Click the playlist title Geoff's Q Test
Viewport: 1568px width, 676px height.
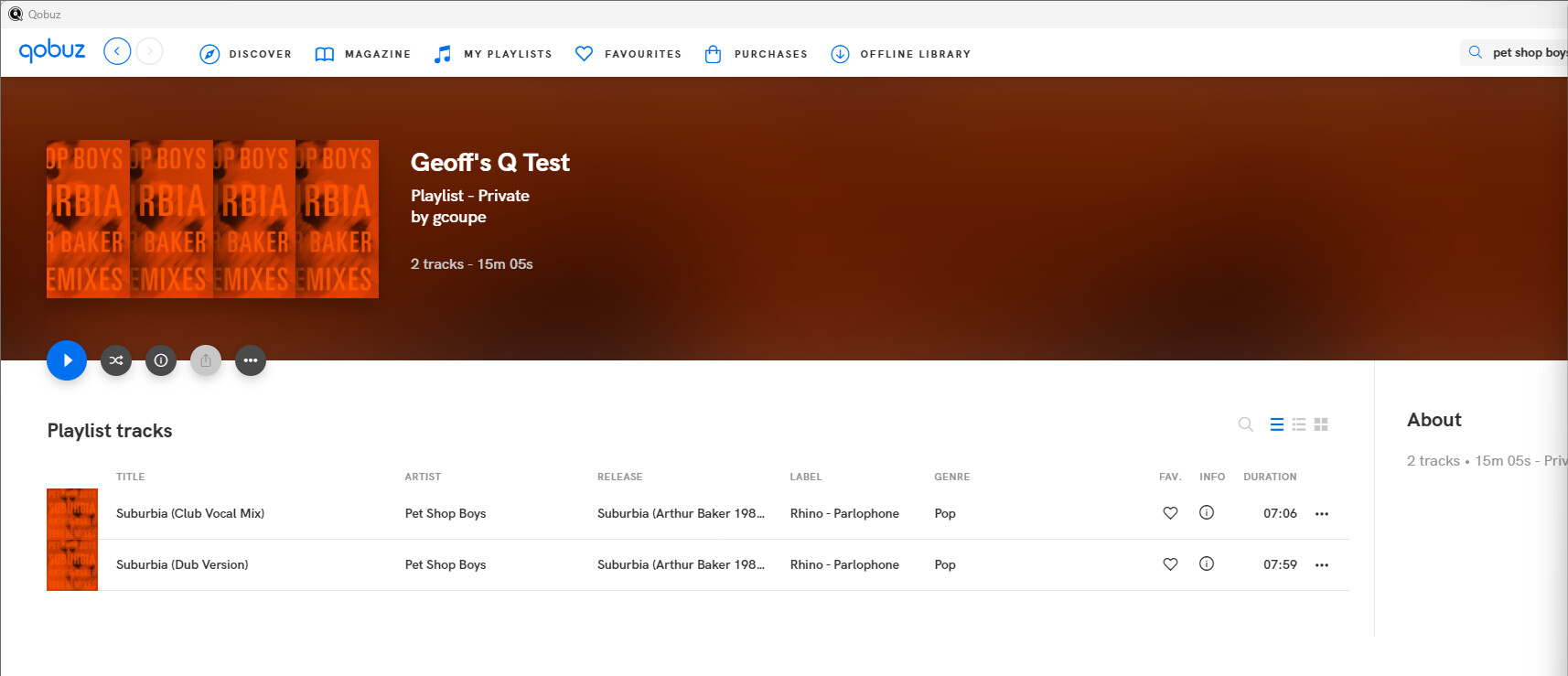tap(490, 162)
